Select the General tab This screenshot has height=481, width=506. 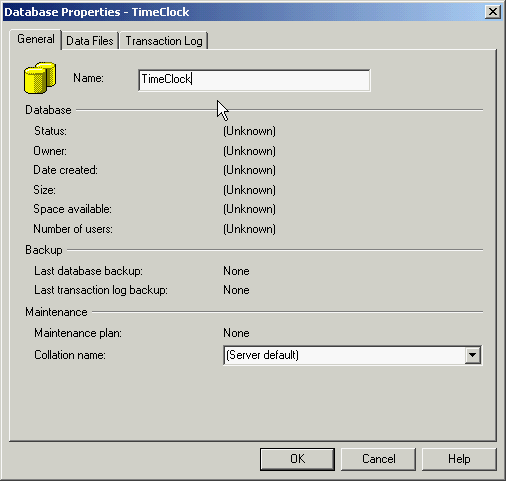pos(36,39)
